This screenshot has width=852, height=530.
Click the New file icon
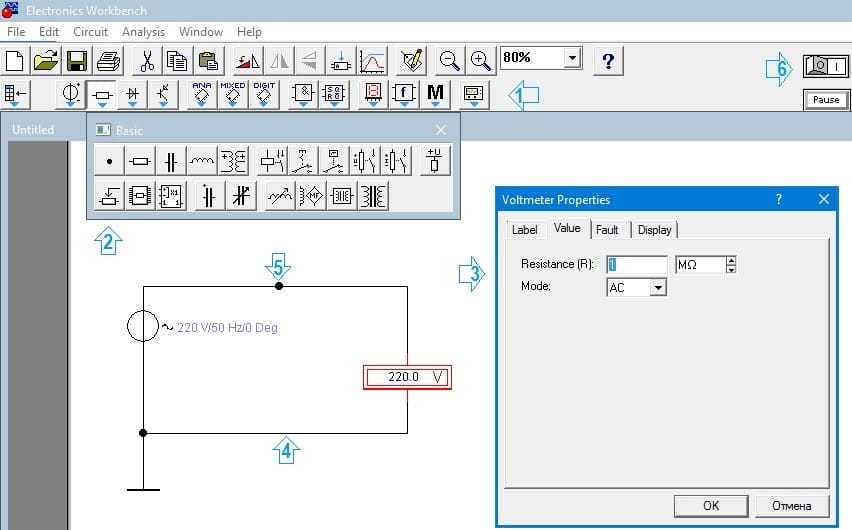[x=15, y=61]
